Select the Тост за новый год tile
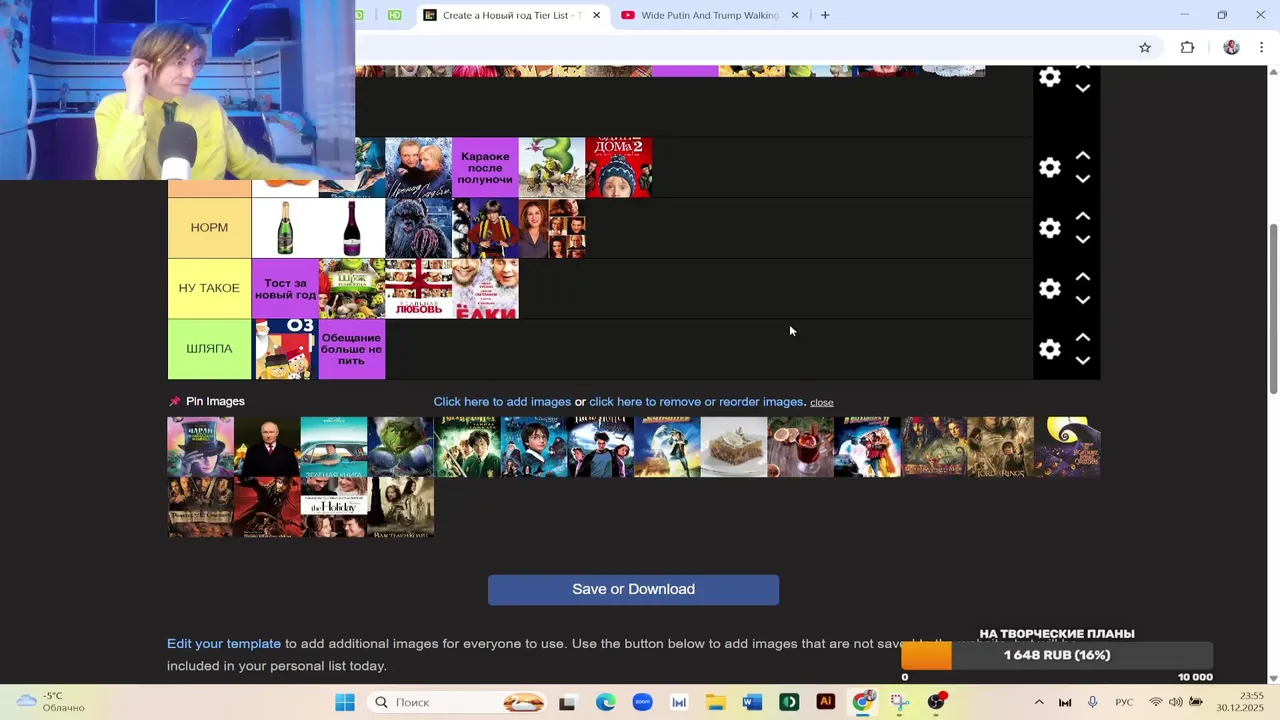 (x=285, y=289)
